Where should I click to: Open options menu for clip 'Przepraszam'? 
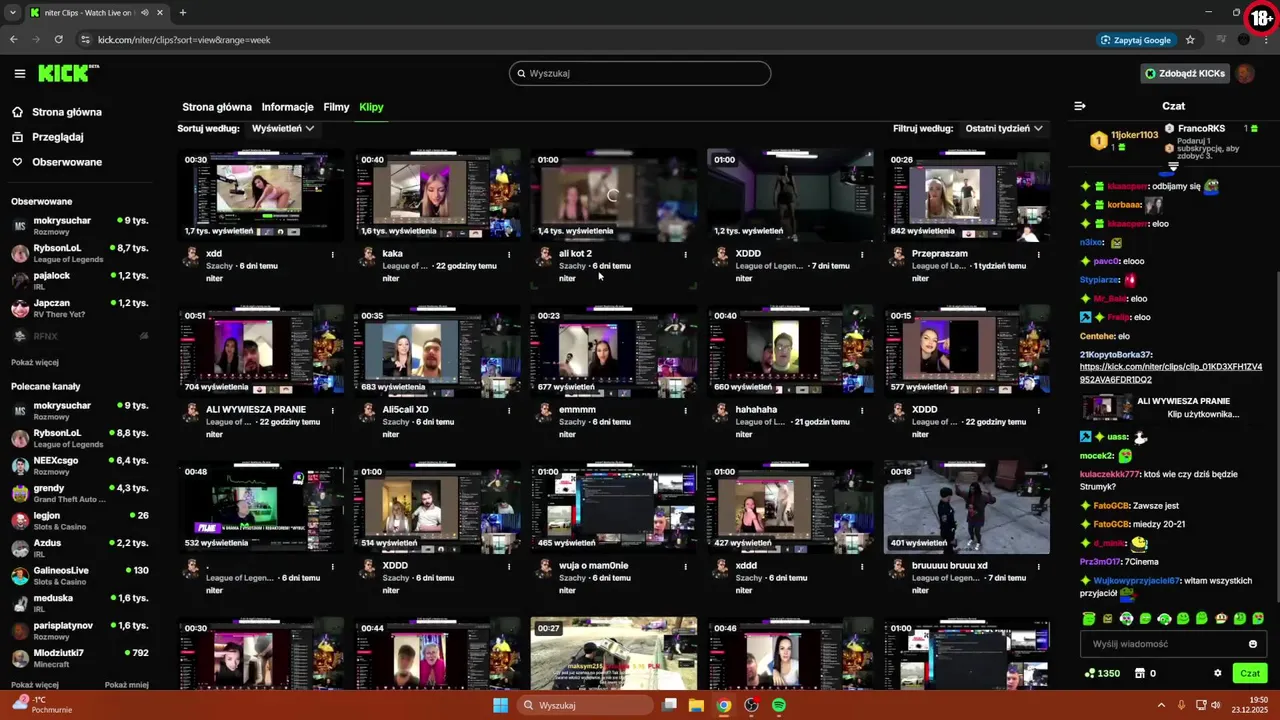pos(1038,254)
